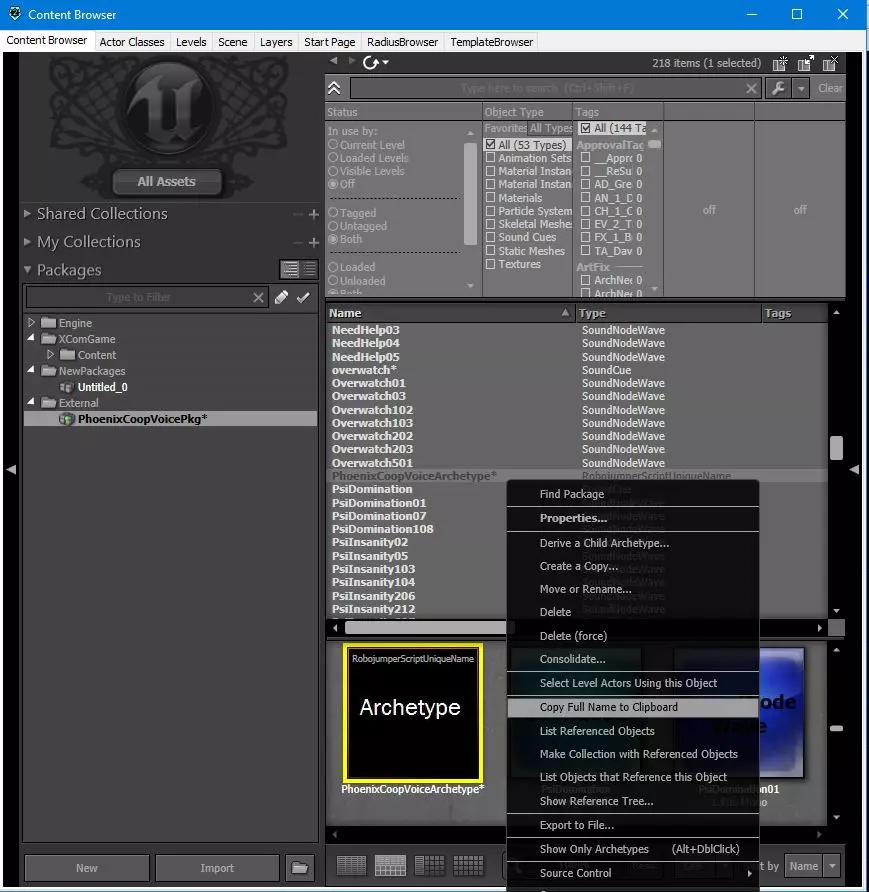Select list-only view layout icon
The width and height of the screenshot is (869, 892).
pos(351,866)
